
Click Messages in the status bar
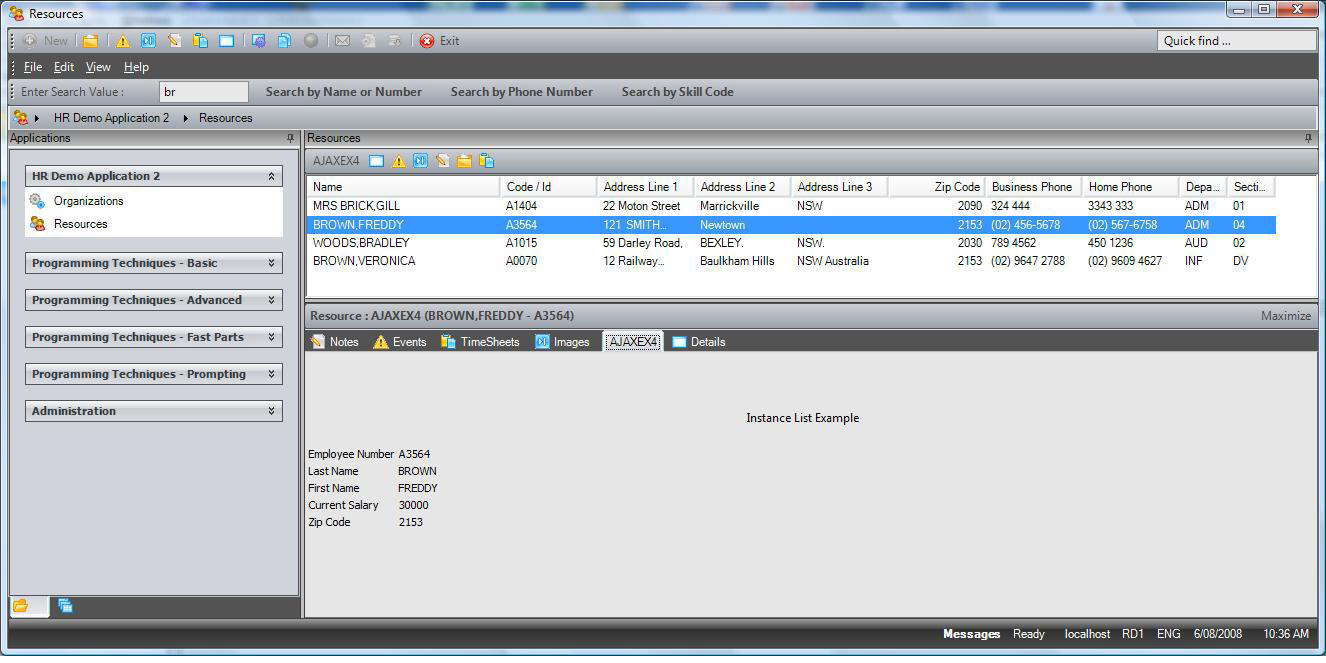click(x=971, y=634)
